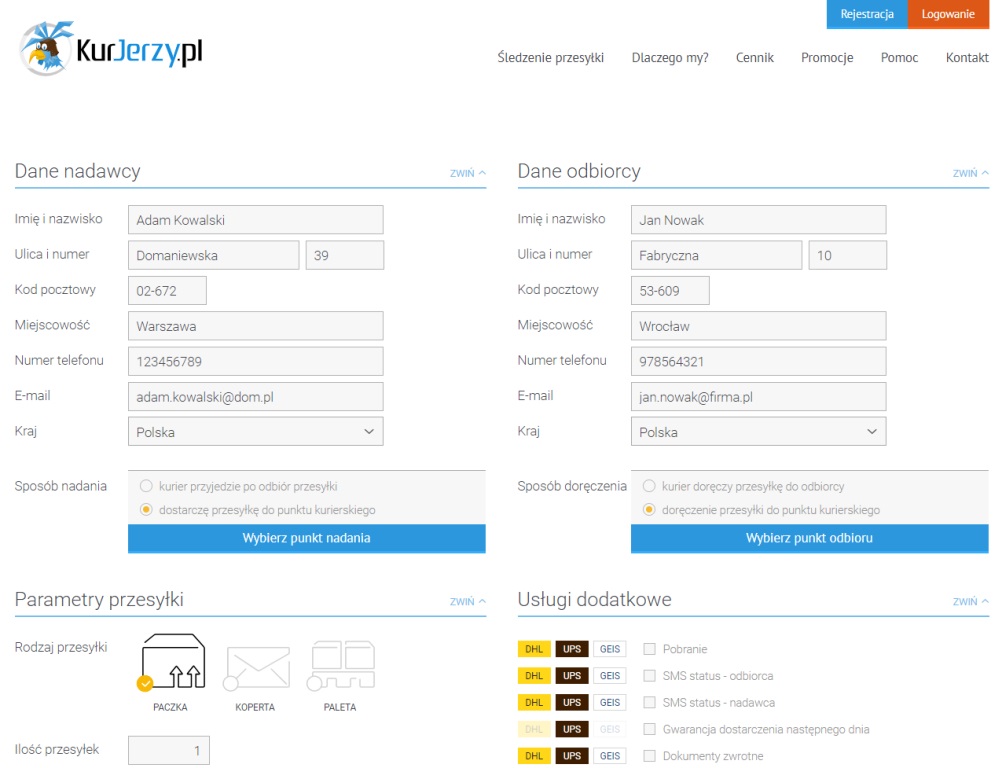1002x768 pixels.
Task: Choose the KOPERTA envelope icon
Action: (256, 668)
